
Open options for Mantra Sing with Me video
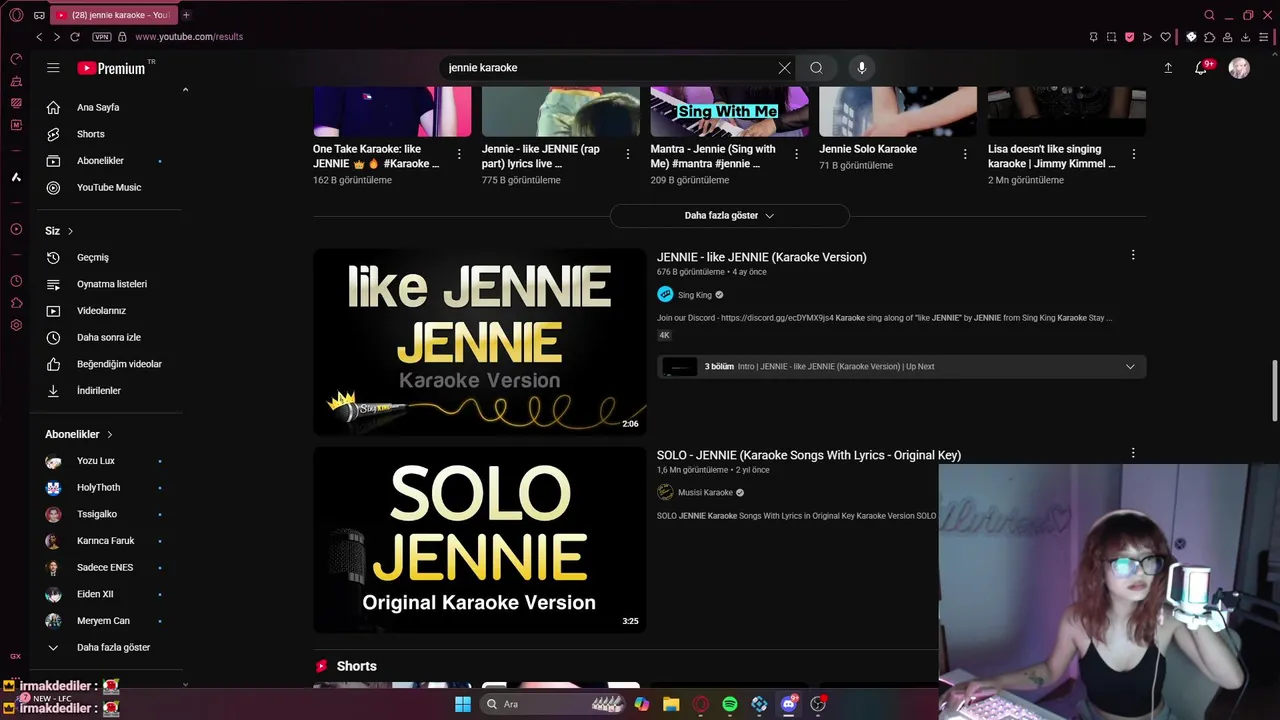(796, 154)
